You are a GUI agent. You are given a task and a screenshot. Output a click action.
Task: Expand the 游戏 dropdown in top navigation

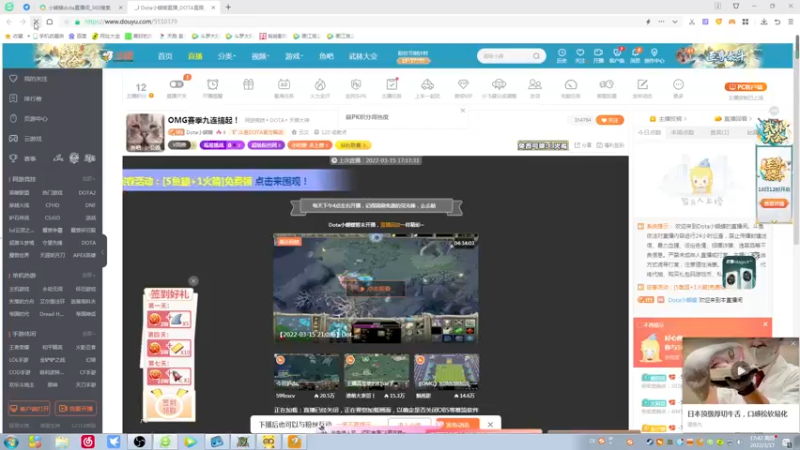[x=294, y=56]
